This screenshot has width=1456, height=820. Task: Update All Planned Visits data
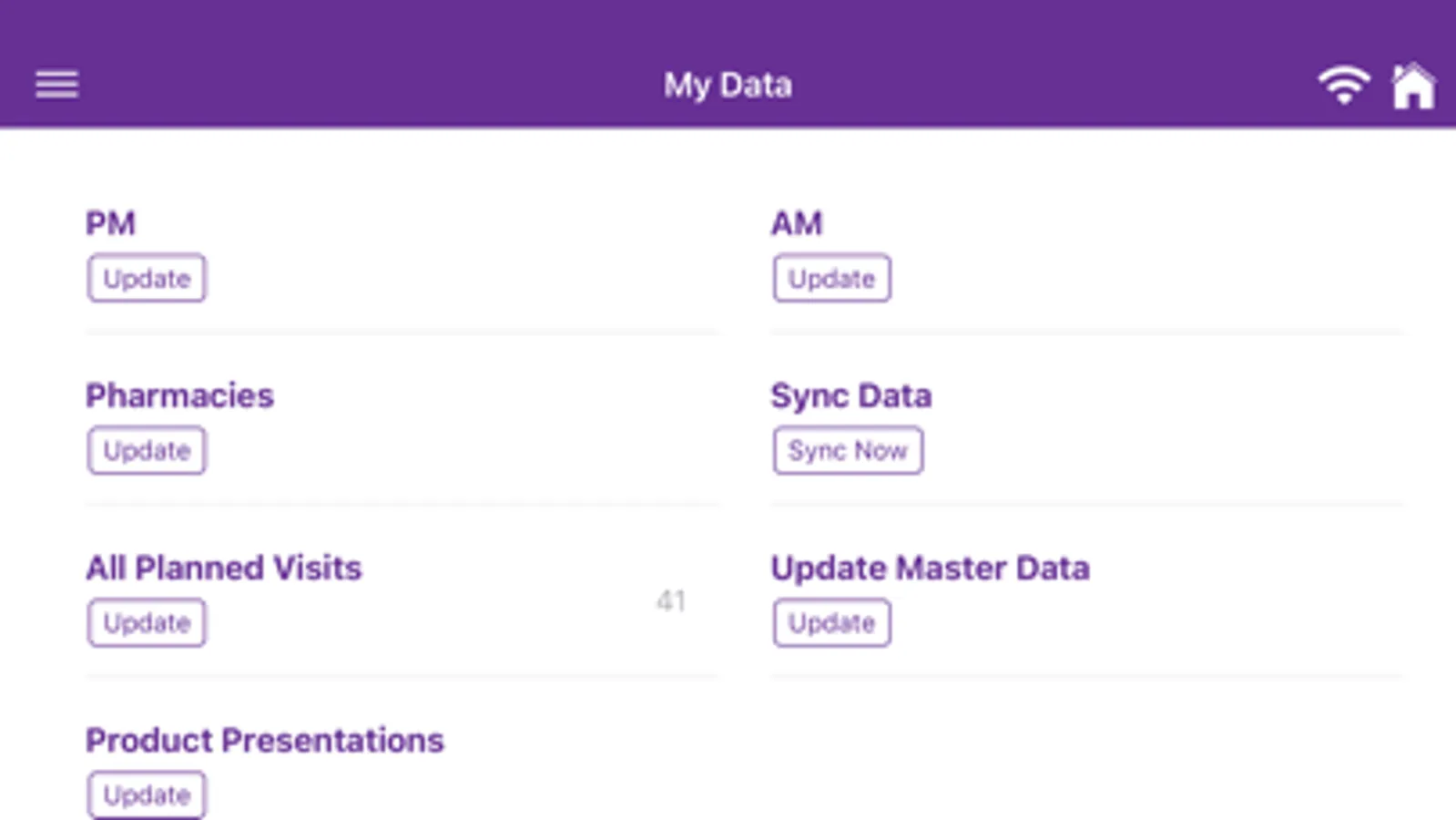pos(147,623)
